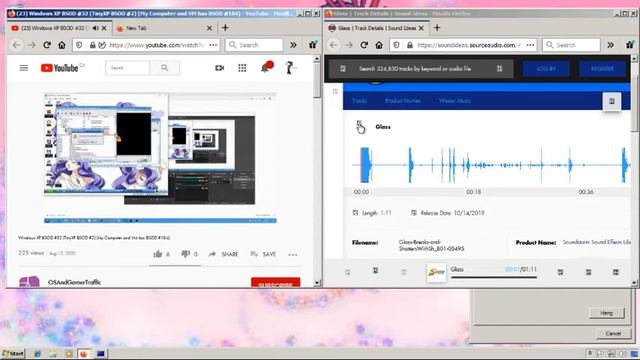This screenshot has height=360, width=640.
Task: Open more actions ellipsis under video
Action: click(x=293, y=254)
